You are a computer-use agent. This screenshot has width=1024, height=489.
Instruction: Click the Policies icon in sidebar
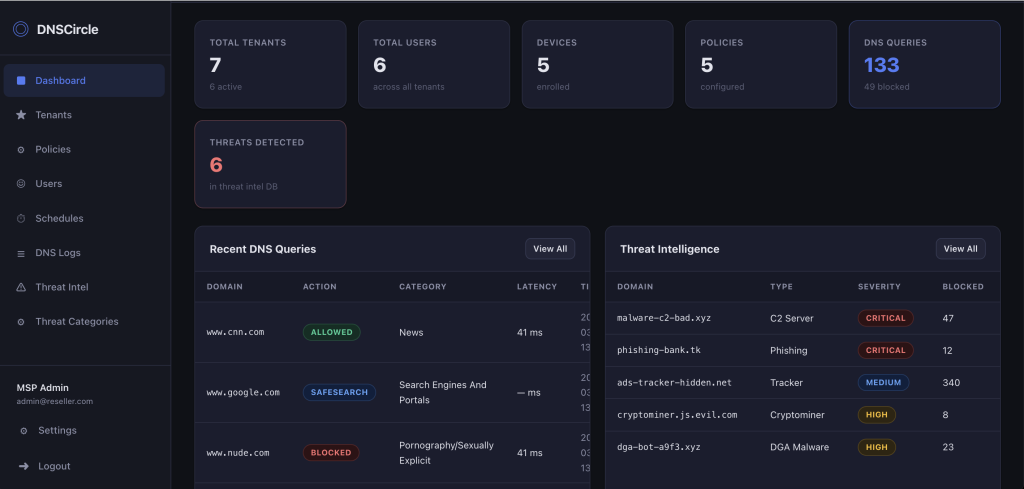pos(21,150)
